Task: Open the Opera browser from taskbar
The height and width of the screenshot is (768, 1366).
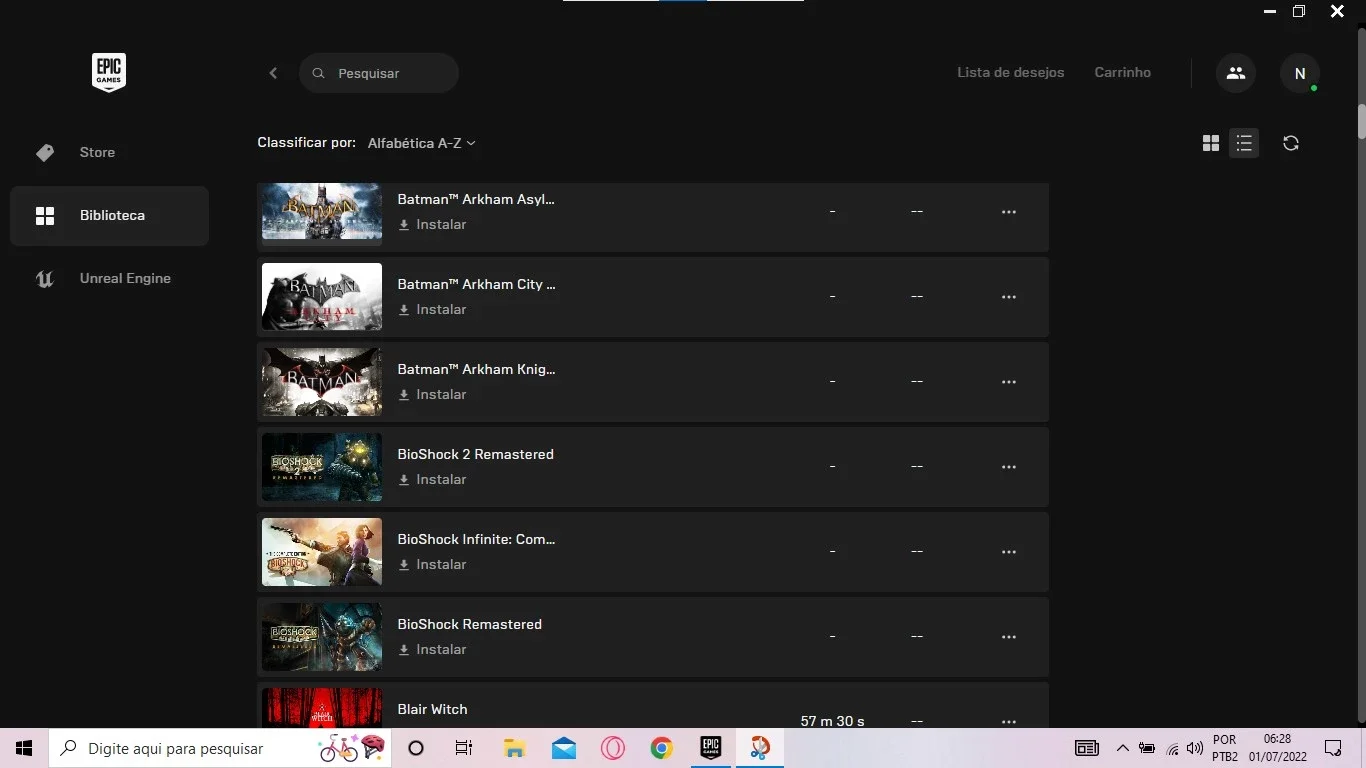Action: (x=612, y=748)
